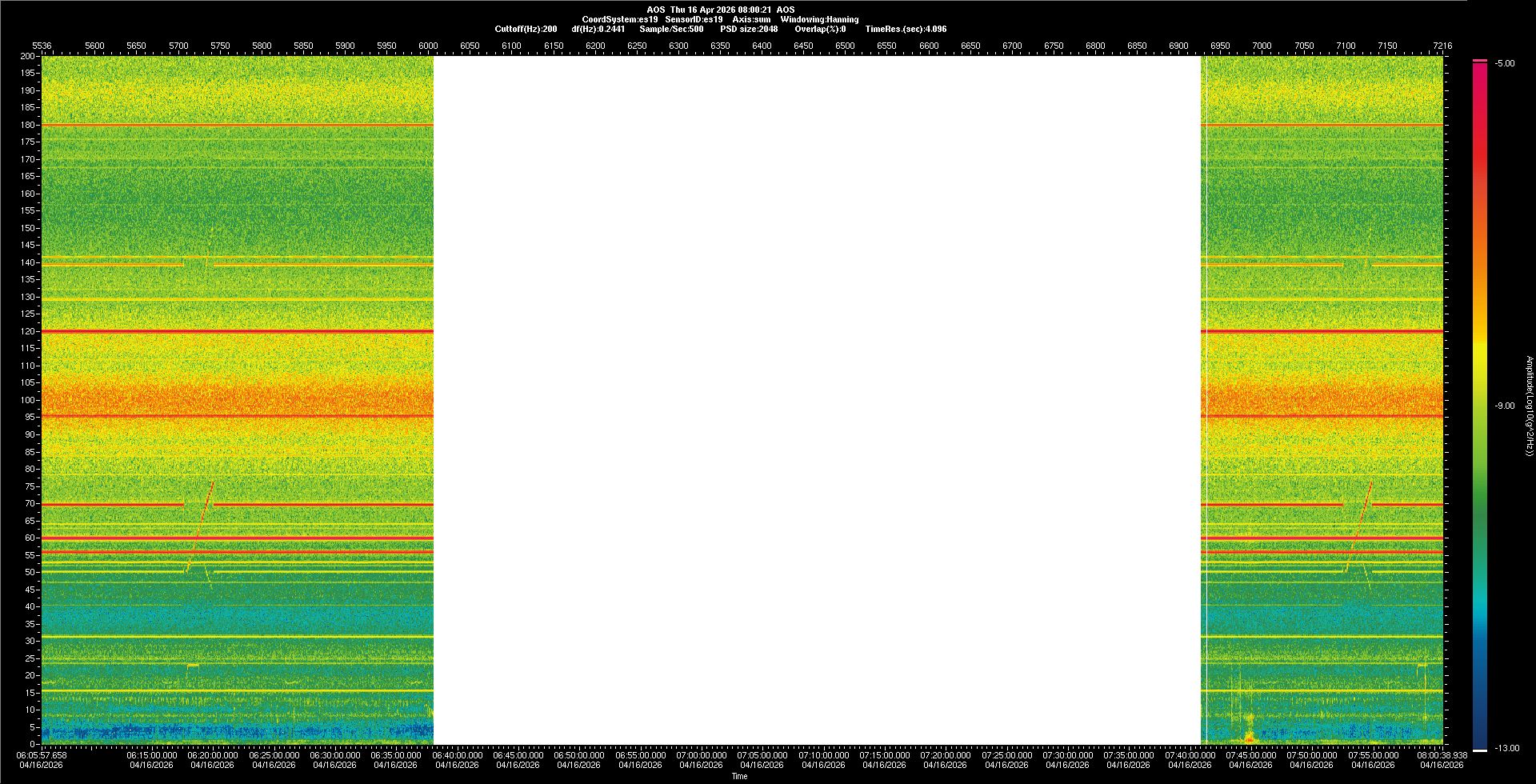The height and width of the screenshot is (784, 1536).
Task: Click the Sample/Sec:500 parameter label
Action: (x=671, y=29)
